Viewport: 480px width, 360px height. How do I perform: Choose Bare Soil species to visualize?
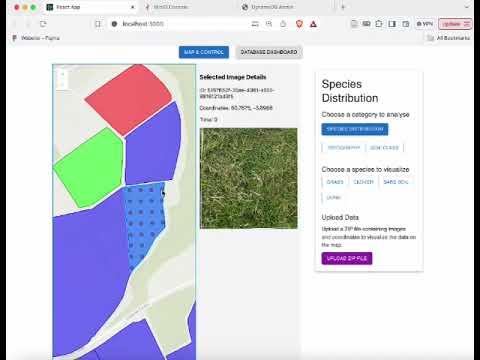click(396, 182)
